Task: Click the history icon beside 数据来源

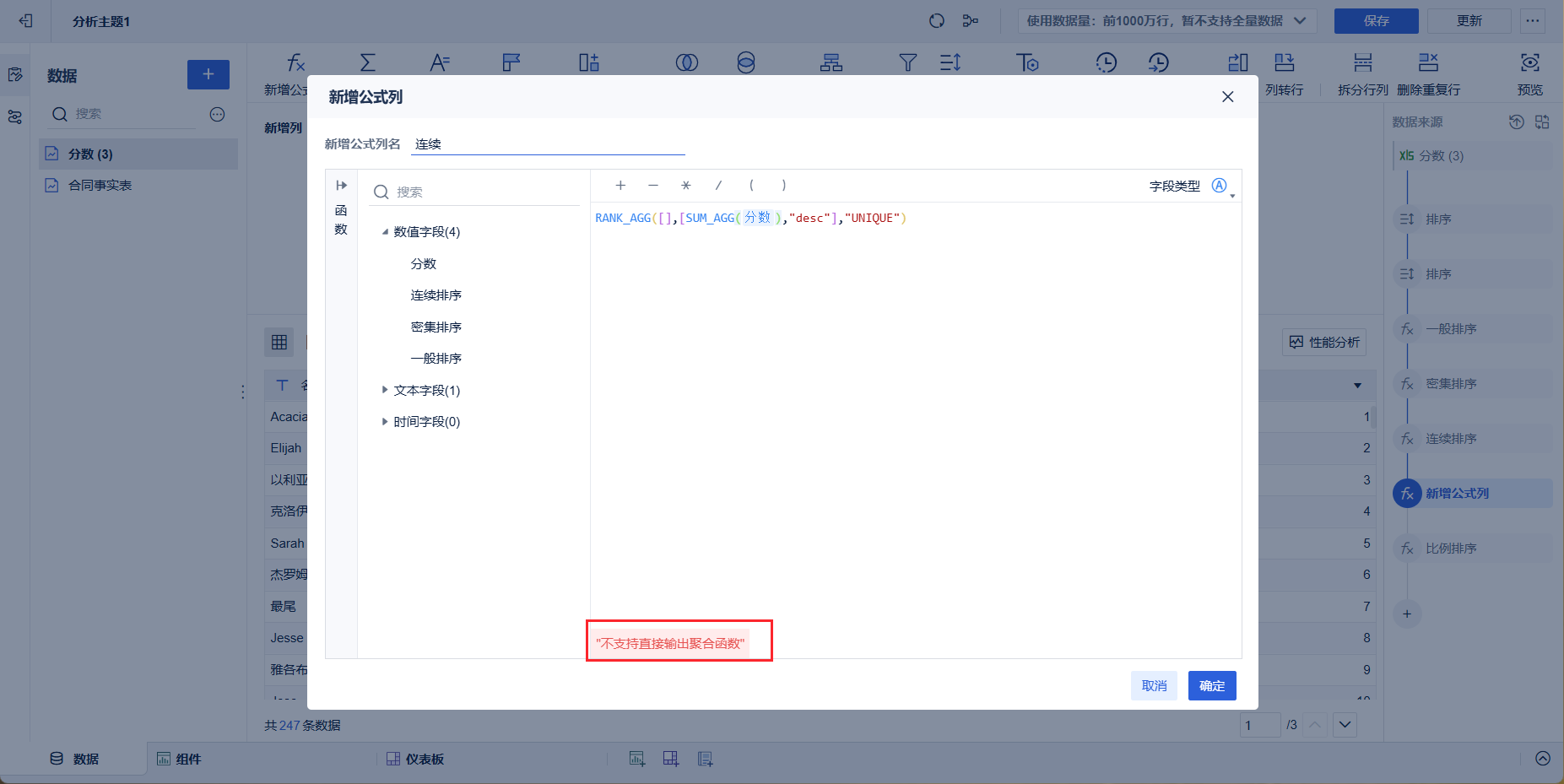Action: tap(1517, 122)
